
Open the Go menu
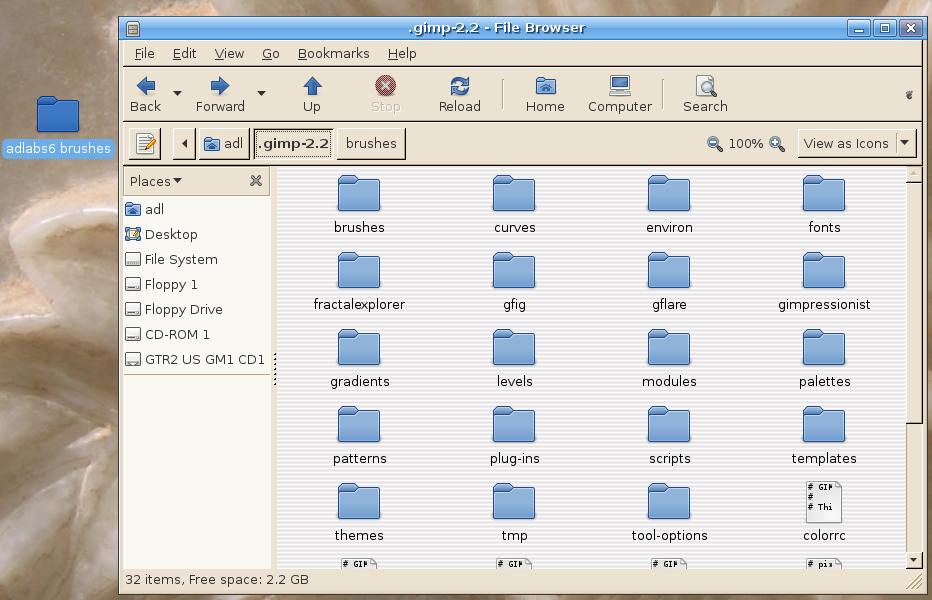[x=270, y=54]
